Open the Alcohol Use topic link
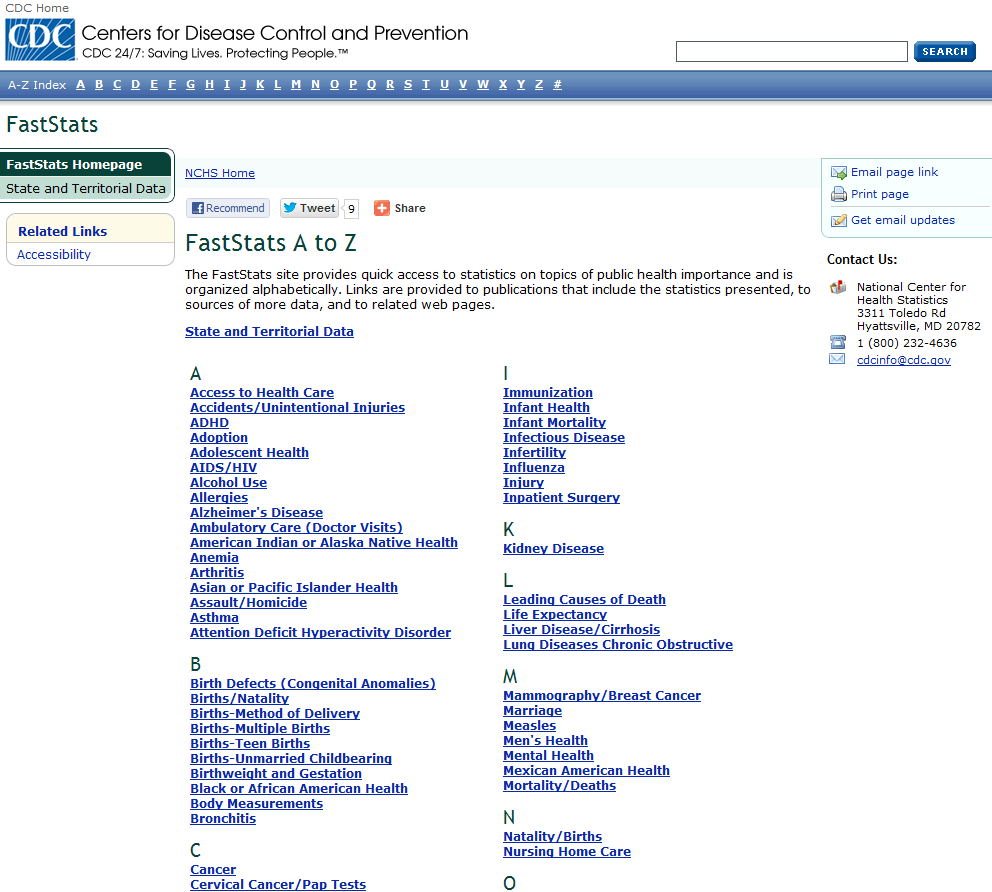 [228, 483]
